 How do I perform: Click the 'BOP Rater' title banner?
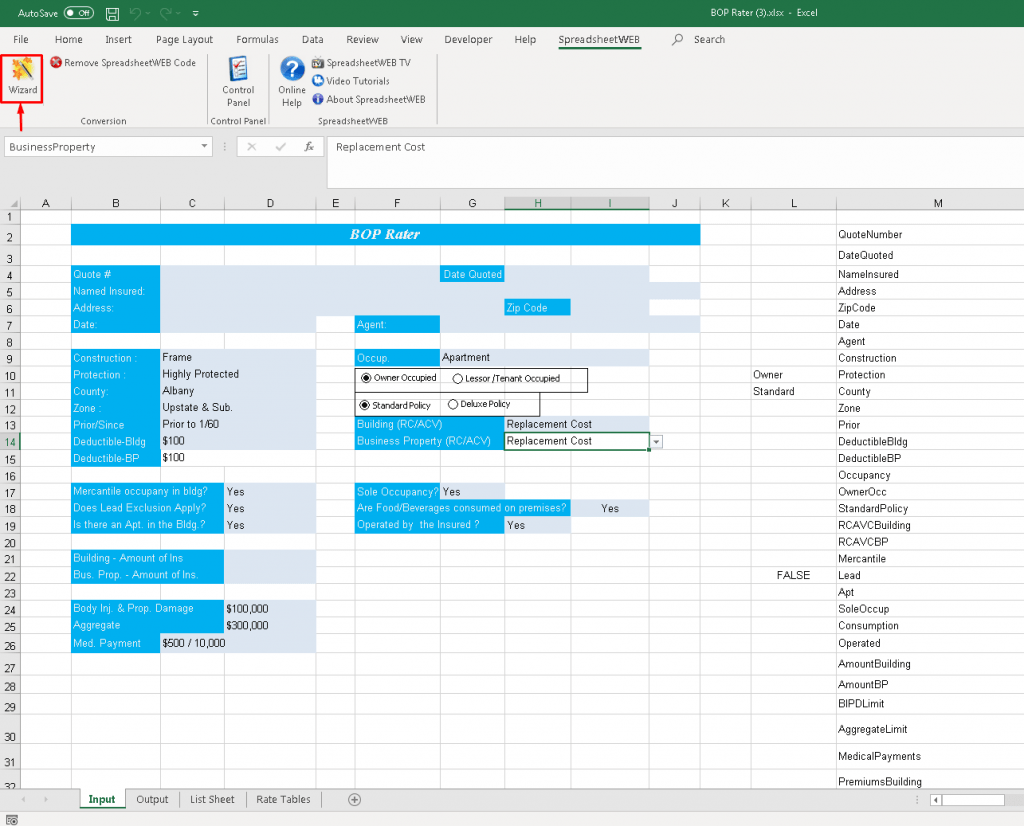point(385,234)
